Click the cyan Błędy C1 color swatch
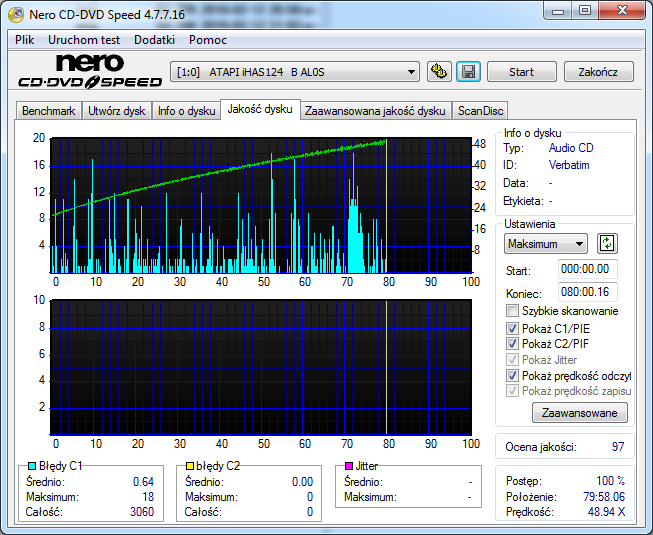Viewport: 653px width, 535px height. (x=32, y=466)
